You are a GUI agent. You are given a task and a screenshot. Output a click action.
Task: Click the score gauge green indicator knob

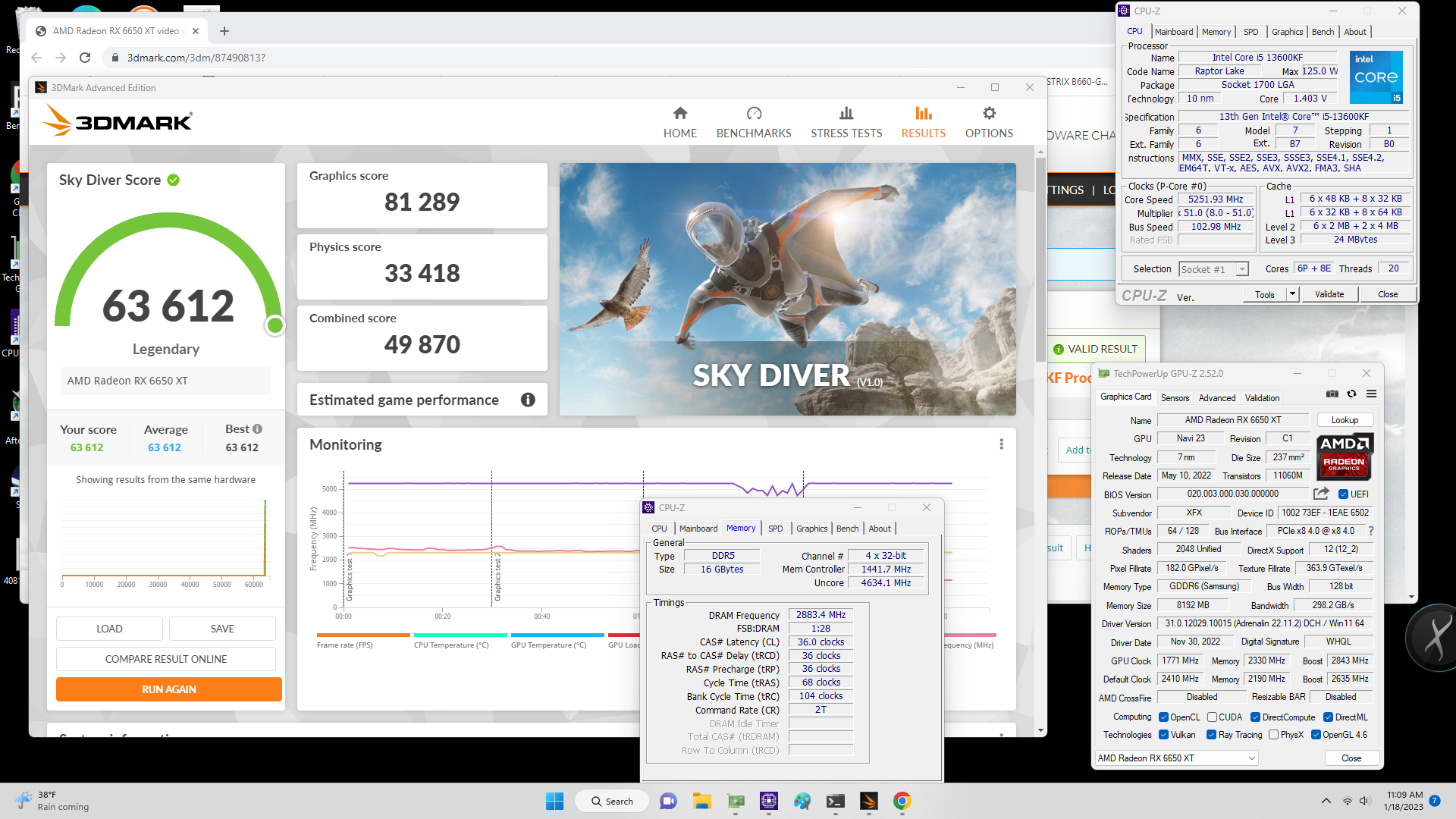point(275,325)
